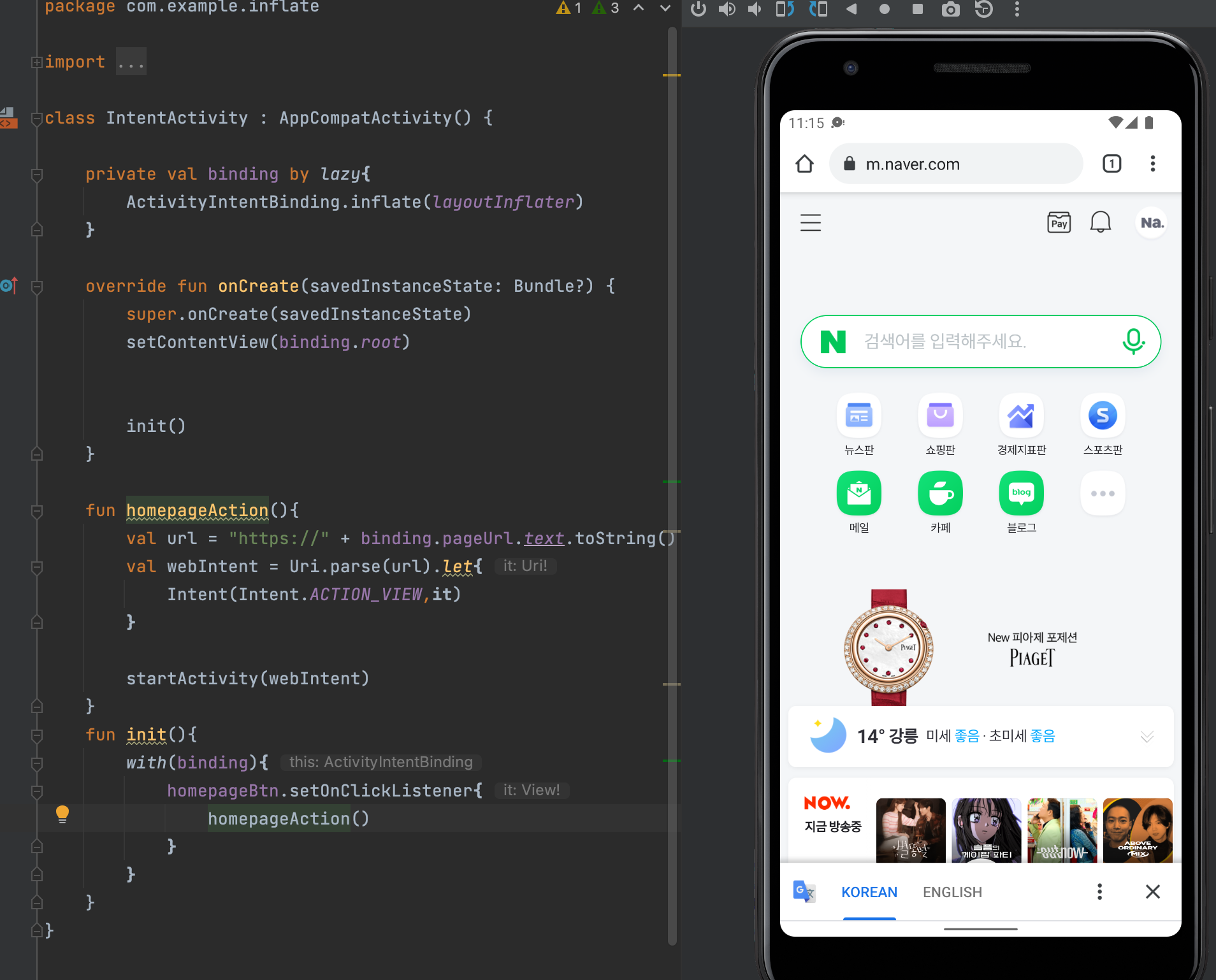Open the first NOW broadcast thumbnail
The height and width of the screenshot is (980, 1216).
point(911,830)
